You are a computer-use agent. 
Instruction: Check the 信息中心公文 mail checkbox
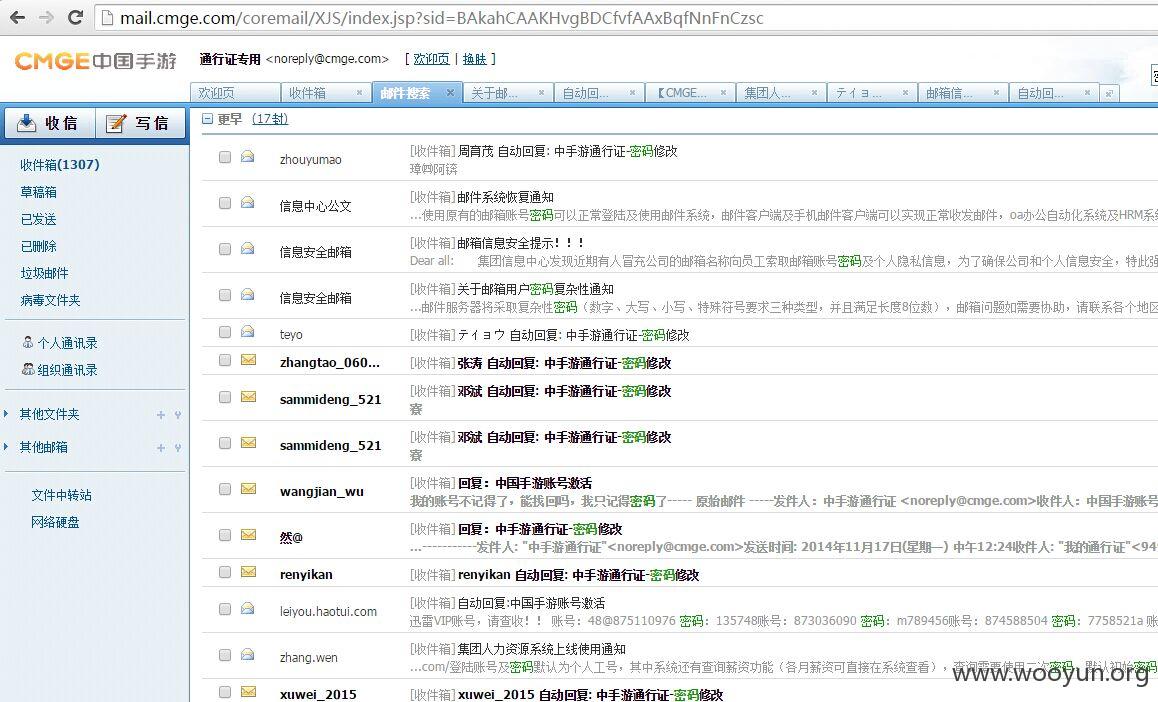(225, 203)
